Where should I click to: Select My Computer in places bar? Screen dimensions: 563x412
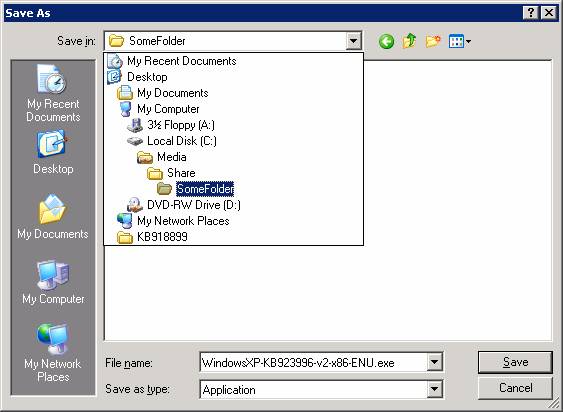coord(53,282)
